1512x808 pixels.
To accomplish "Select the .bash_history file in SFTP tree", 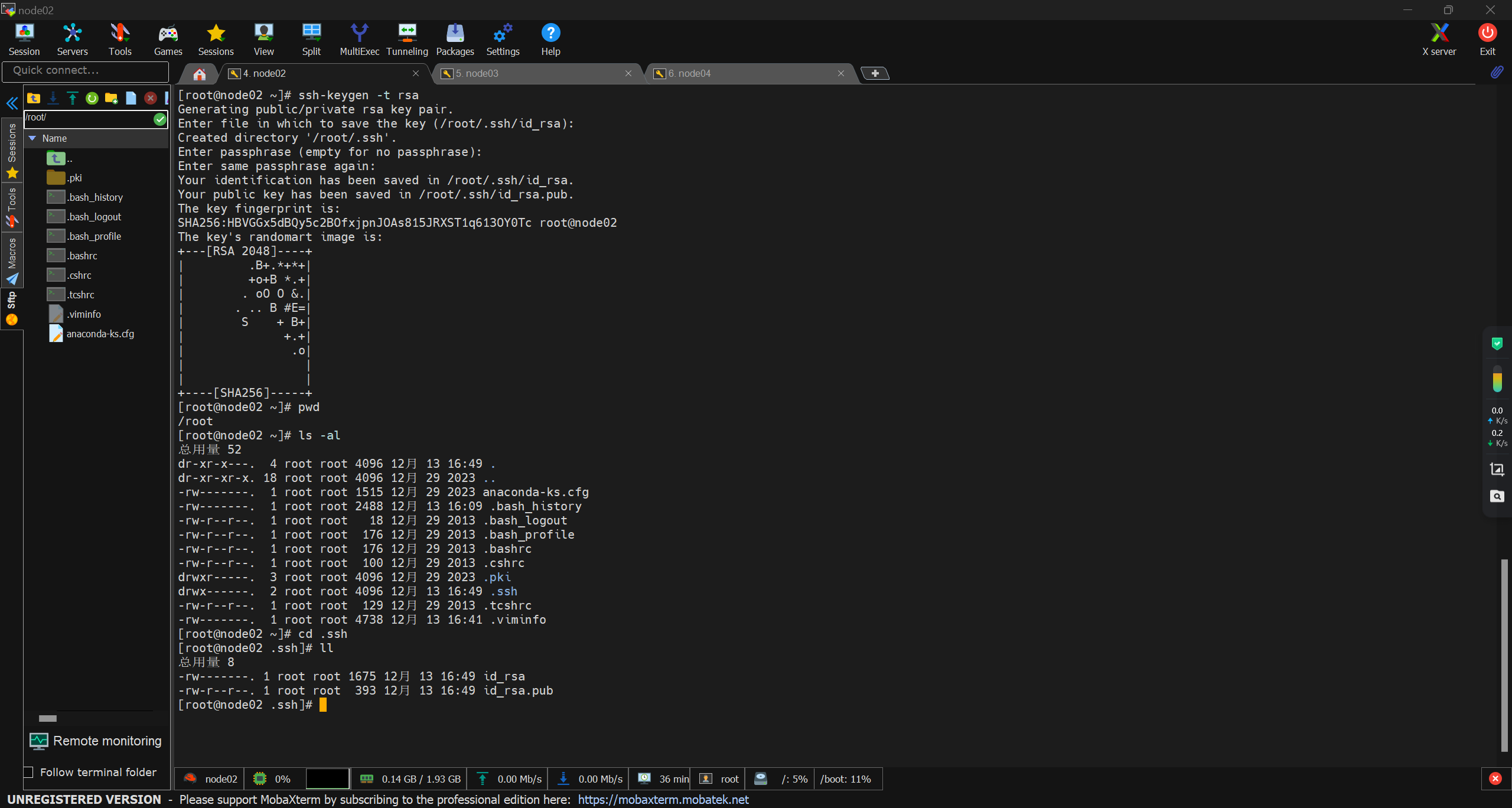I will [x=94, y=197].
